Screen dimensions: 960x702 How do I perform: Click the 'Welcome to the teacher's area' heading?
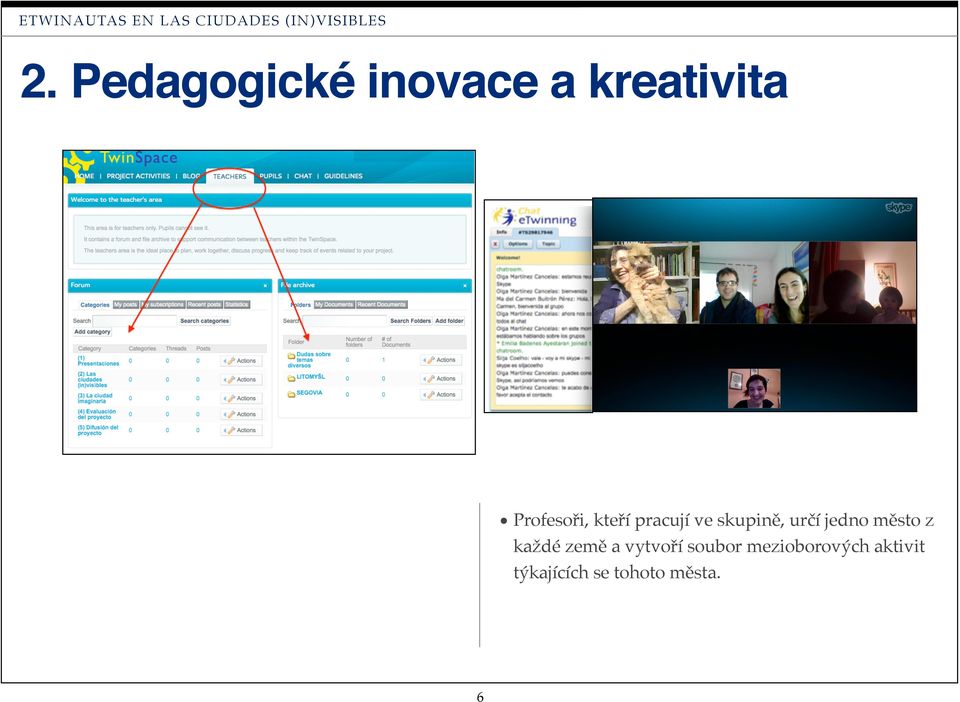pyautogui.click(x=116, y=200)
